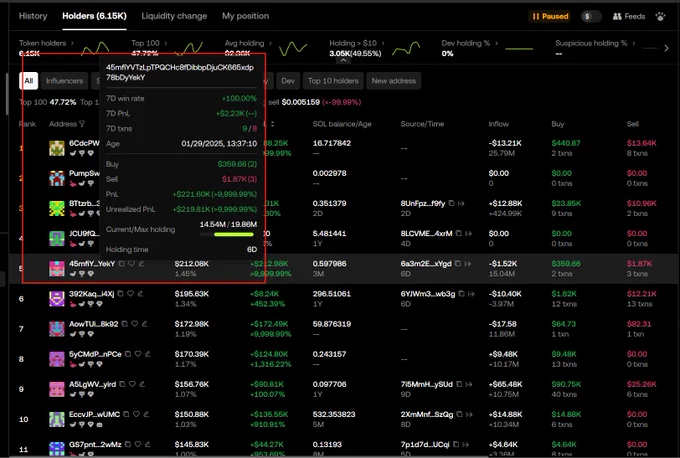Expand Dev holding % stat chevron
Image resolution: width=680 pixels, height=458 pixels.
(496, 43)
